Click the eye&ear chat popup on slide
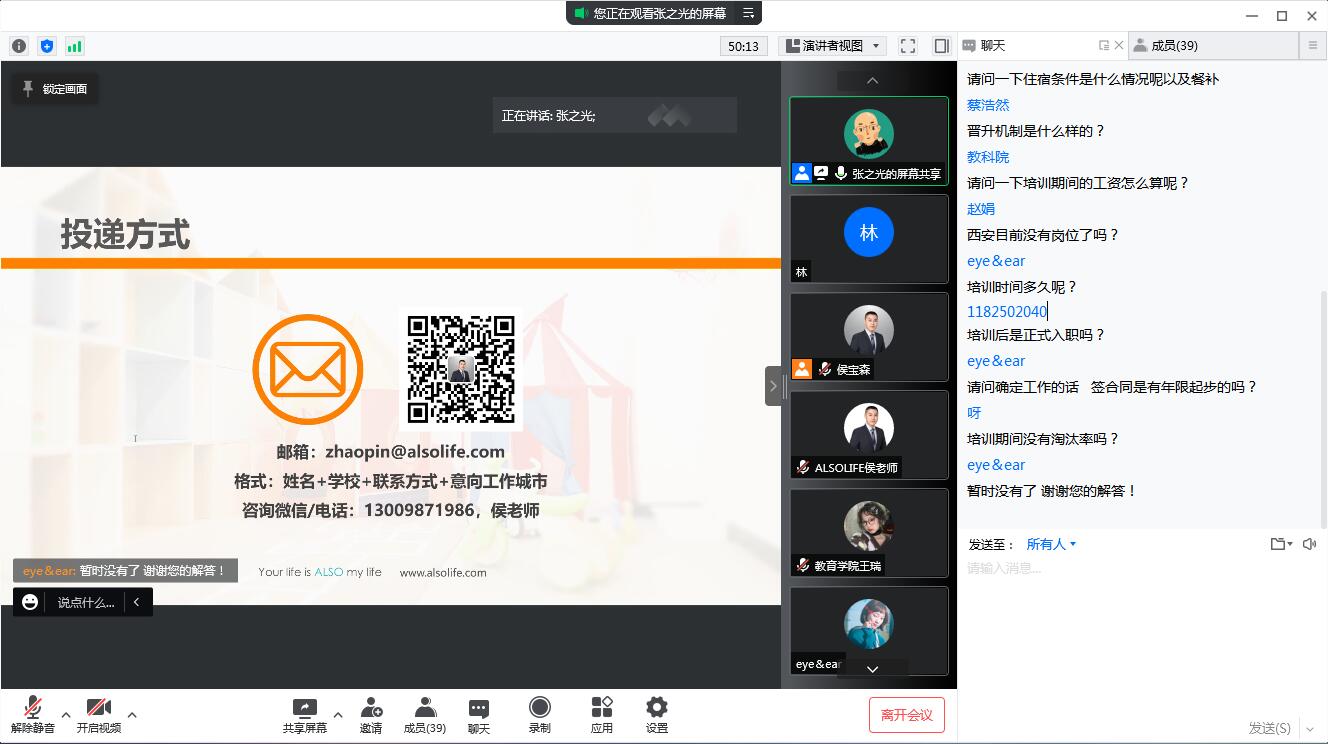 click(125, 571)
